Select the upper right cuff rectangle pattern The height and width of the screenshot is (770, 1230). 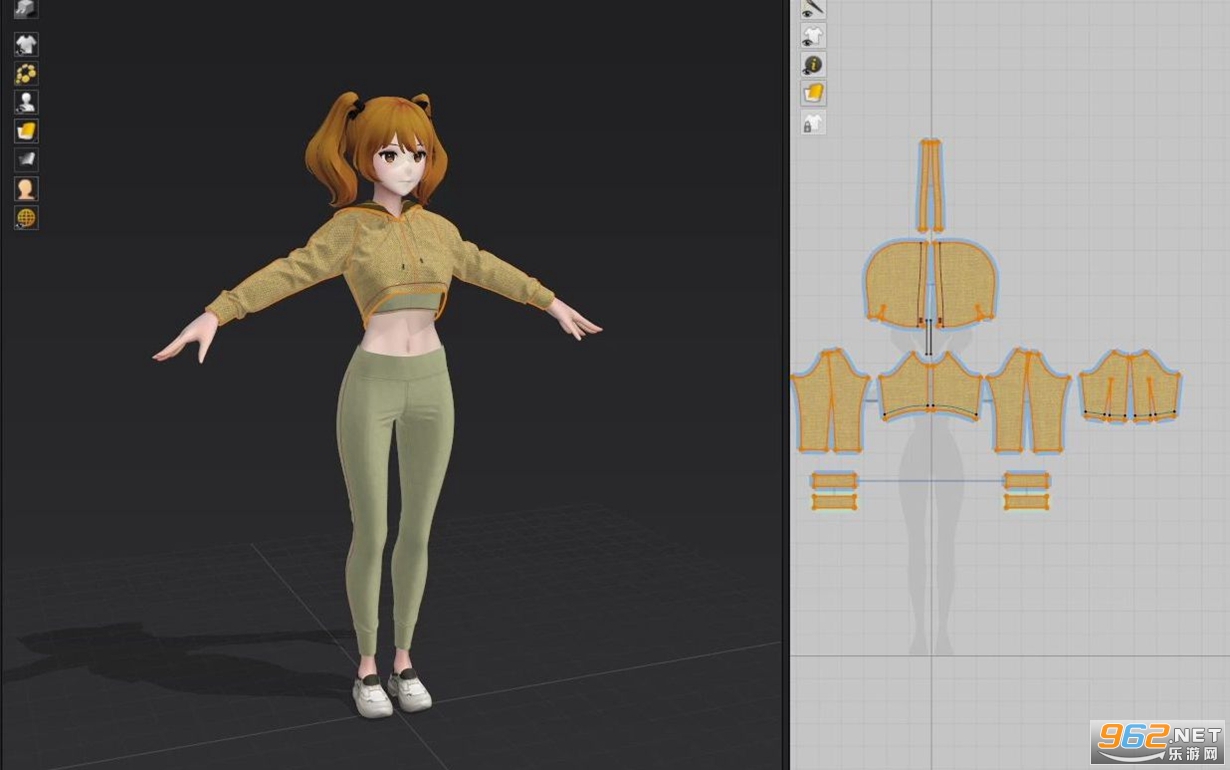point(1026,481)
